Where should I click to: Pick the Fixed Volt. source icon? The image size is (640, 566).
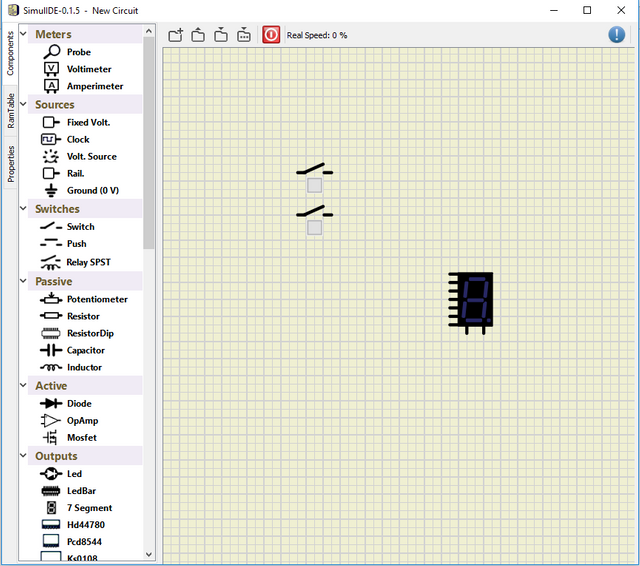(x=51, y=122)
